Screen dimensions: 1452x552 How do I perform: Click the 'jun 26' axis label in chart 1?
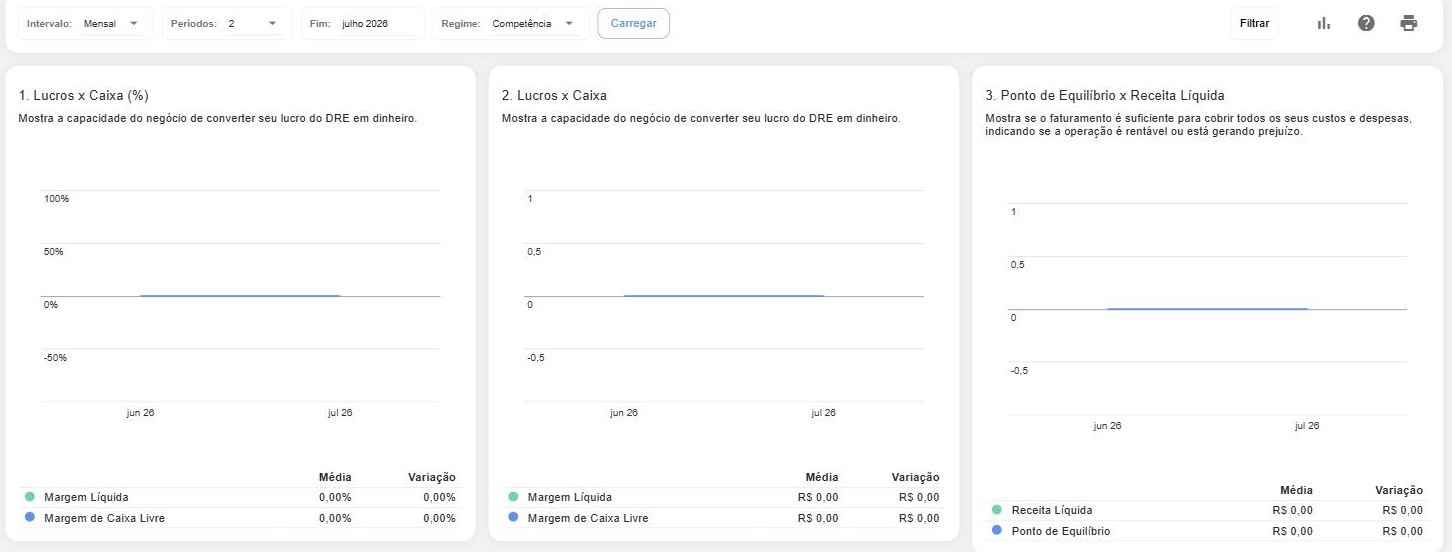(x=140, y=413)
